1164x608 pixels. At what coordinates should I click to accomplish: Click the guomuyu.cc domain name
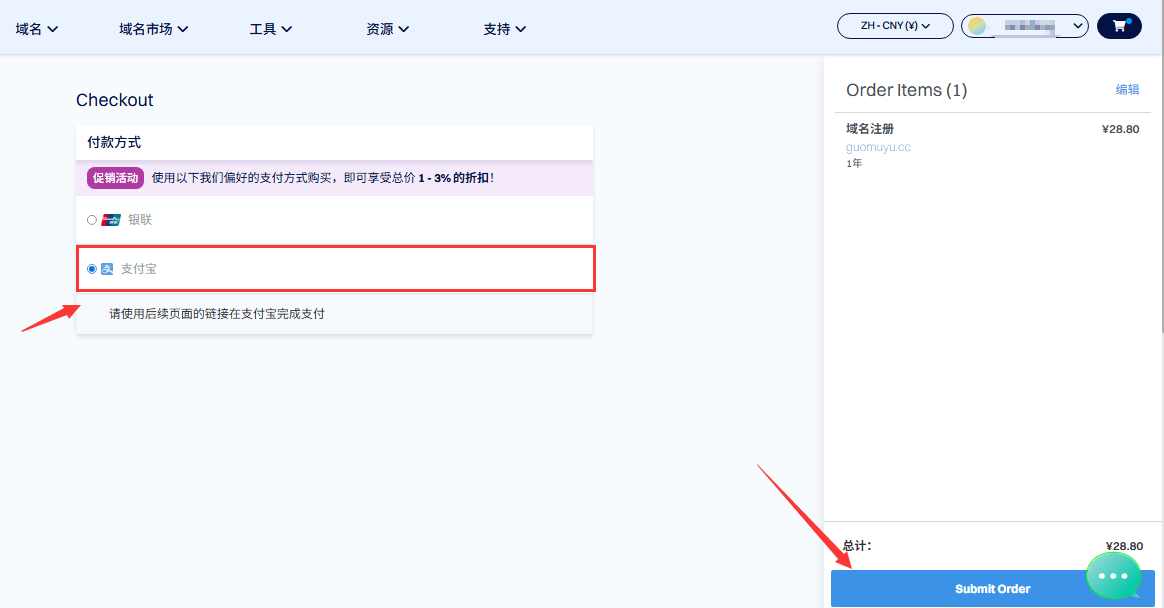(x=878, y=147)
